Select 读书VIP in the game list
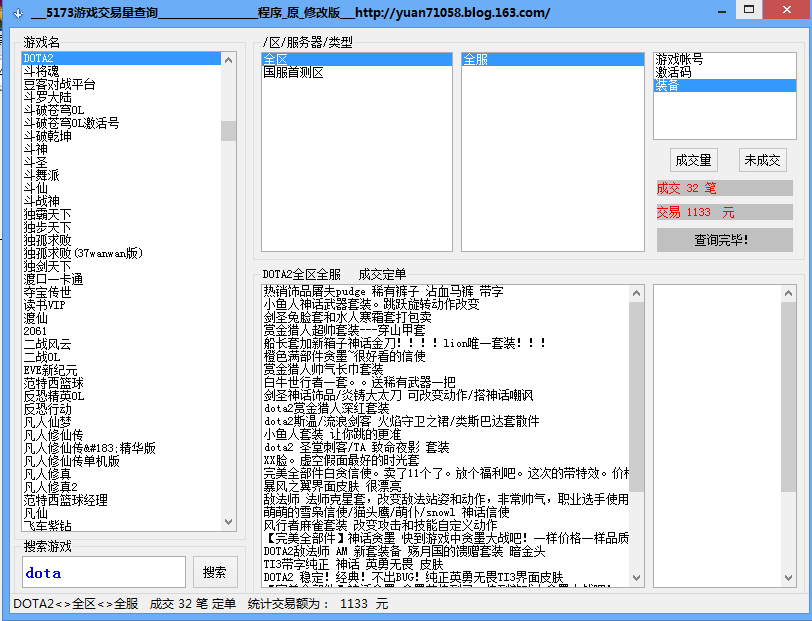The height and width of the screenshot is (621, 812). [121, 305]
